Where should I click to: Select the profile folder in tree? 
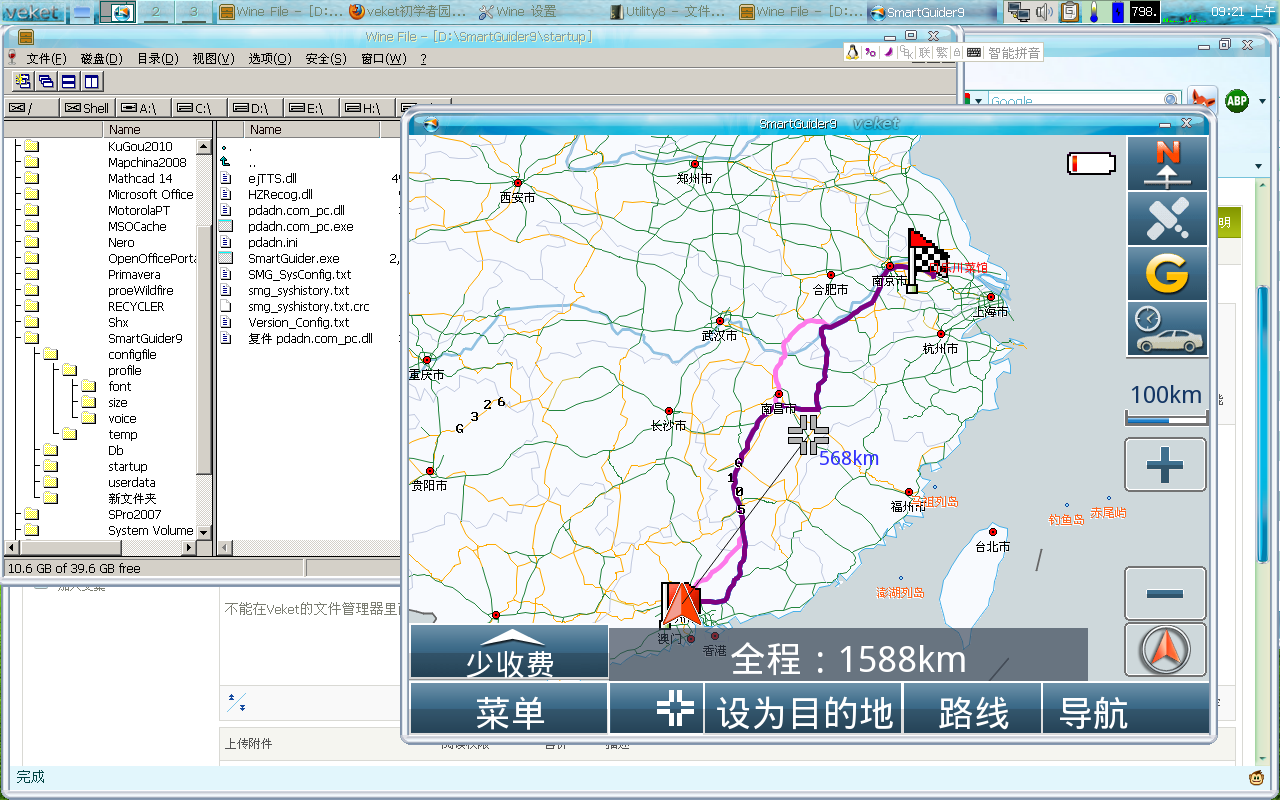125,370
